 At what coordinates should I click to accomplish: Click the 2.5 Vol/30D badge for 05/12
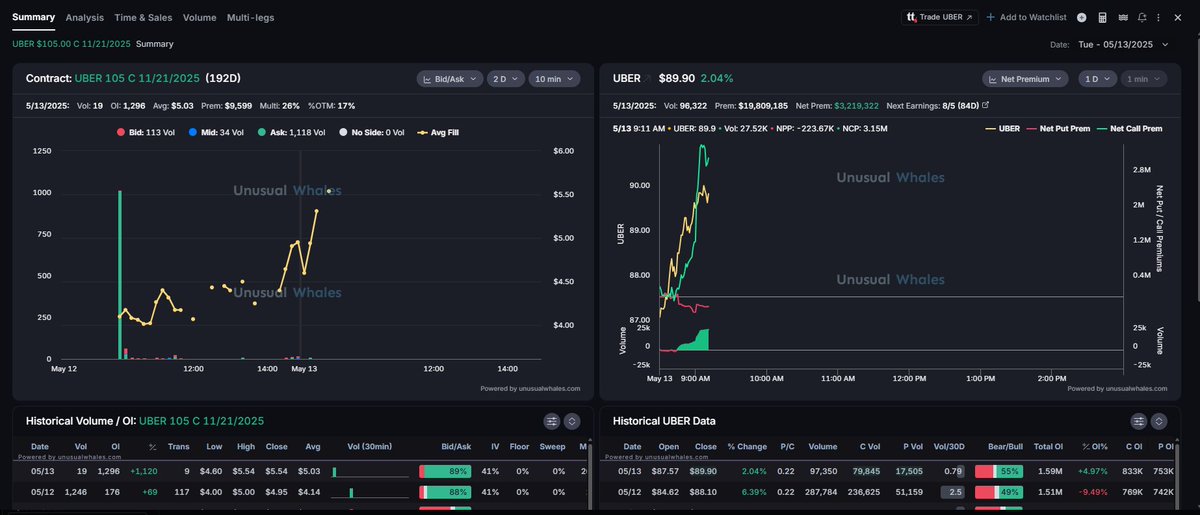[x=951, y=492]
